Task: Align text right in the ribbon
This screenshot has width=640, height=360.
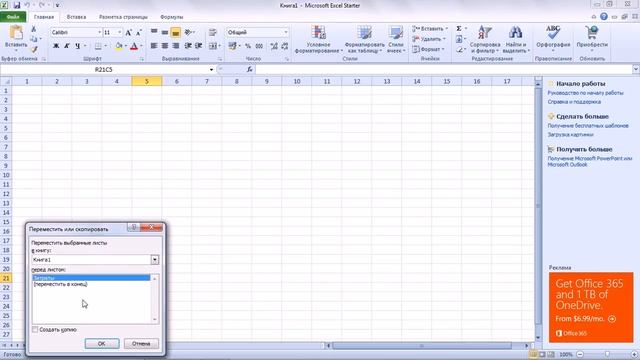Action: [176, 46]
